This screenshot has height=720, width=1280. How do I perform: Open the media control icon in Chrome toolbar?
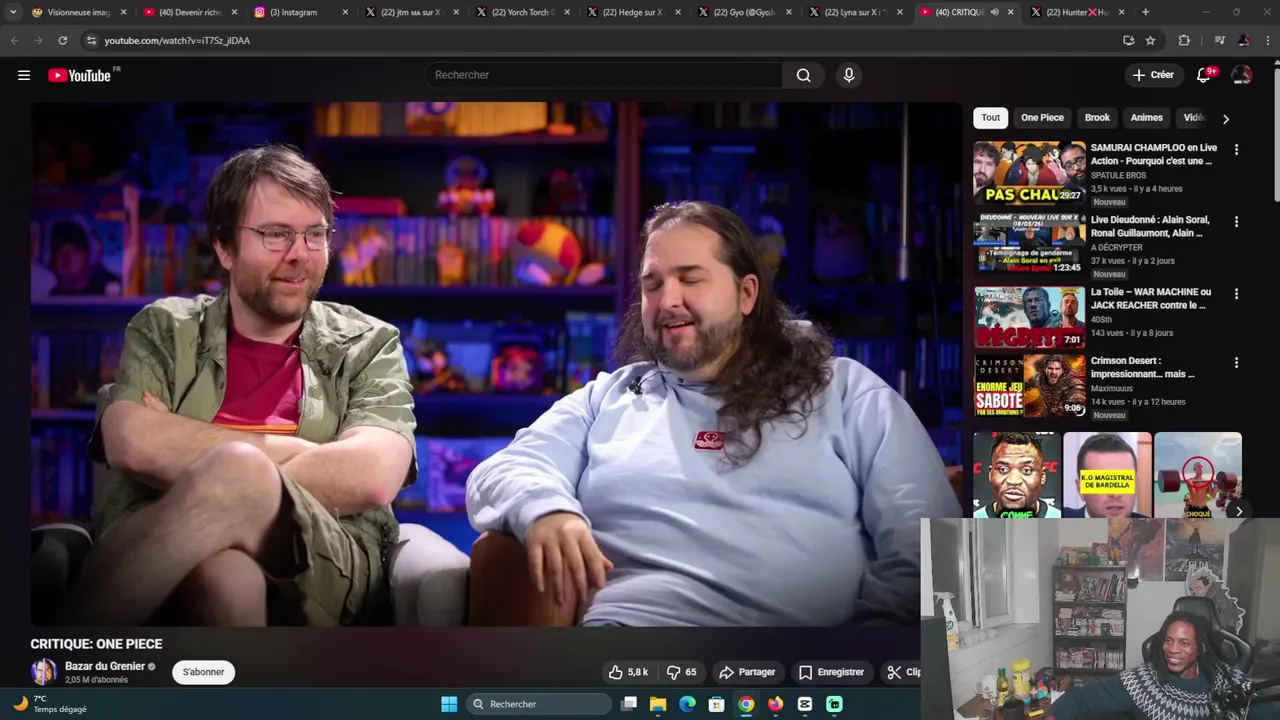tap(1219, 40)
